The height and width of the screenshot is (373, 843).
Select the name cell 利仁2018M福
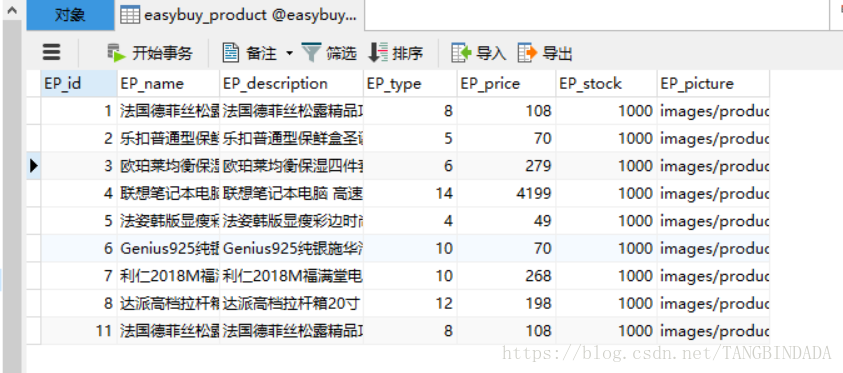point(168,276)
